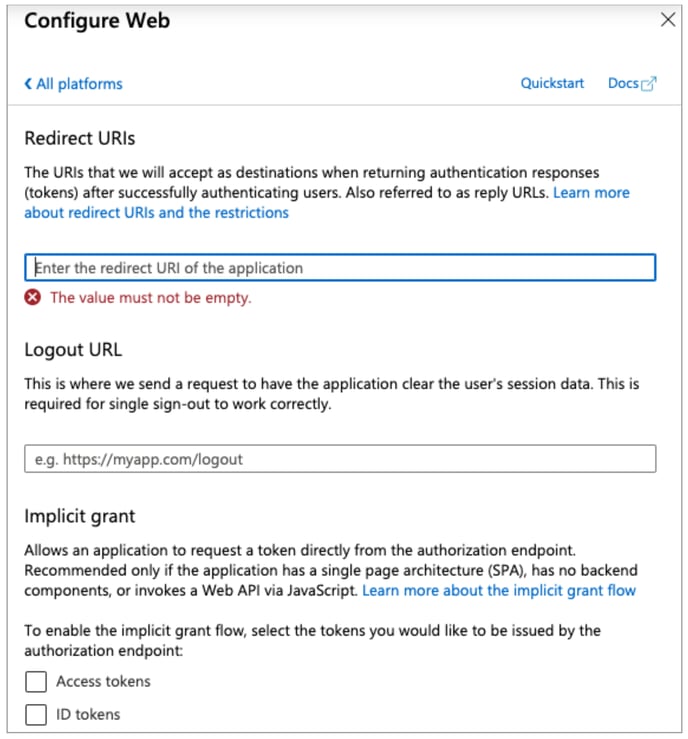Screen dimensions: 688x739
Task: Click the back chevron beside All platforms
Action: (28, 84)
